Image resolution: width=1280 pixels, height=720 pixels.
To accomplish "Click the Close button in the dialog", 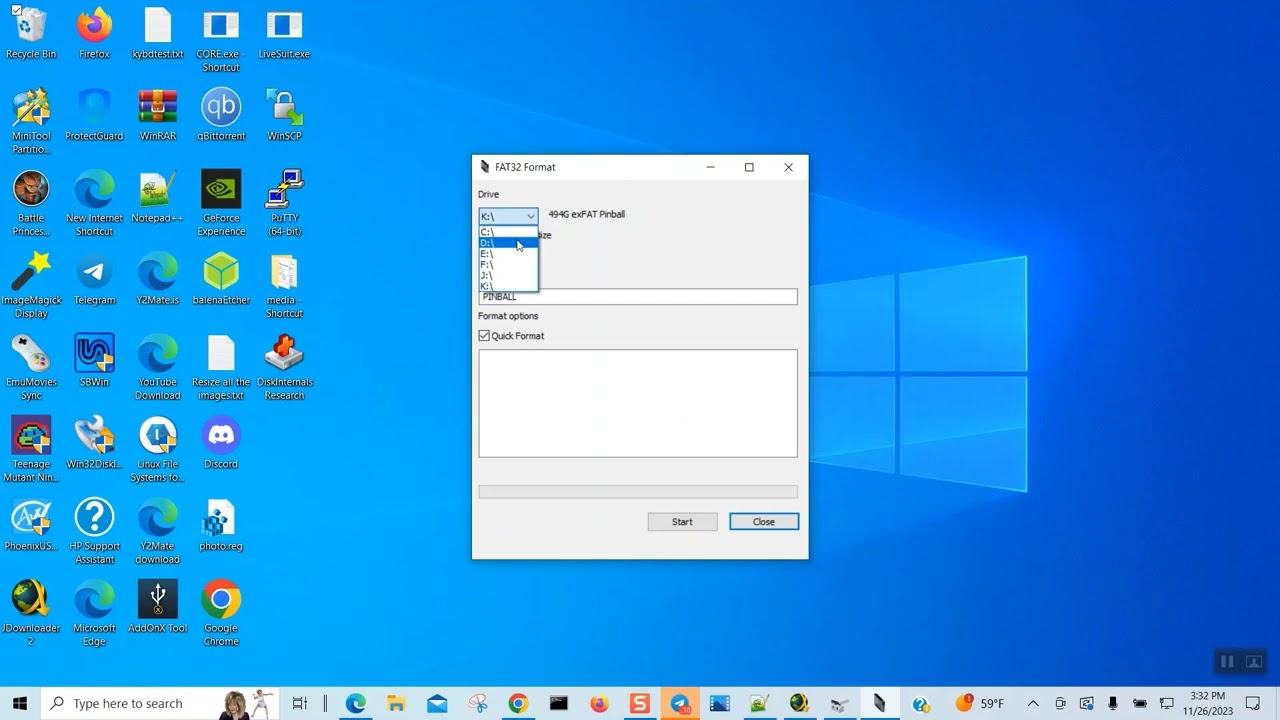I will tap(764, 522).
